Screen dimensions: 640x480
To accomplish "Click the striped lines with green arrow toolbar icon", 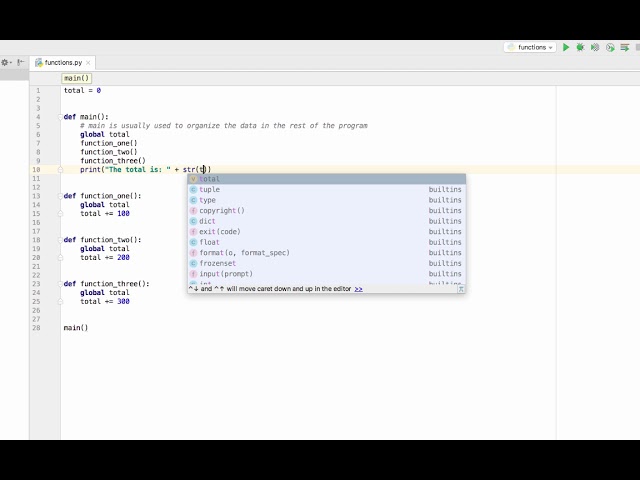I will tap(624, 47).
